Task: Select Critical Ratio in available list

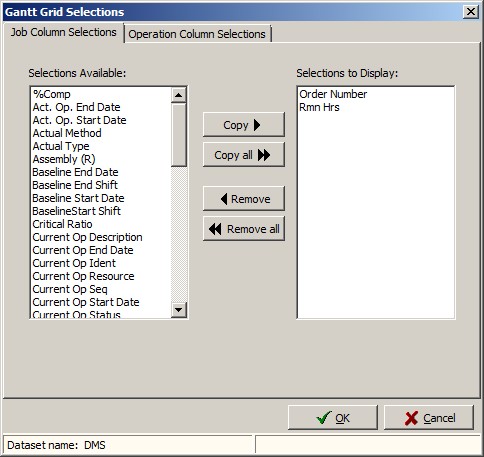Action: pos(62,224)
